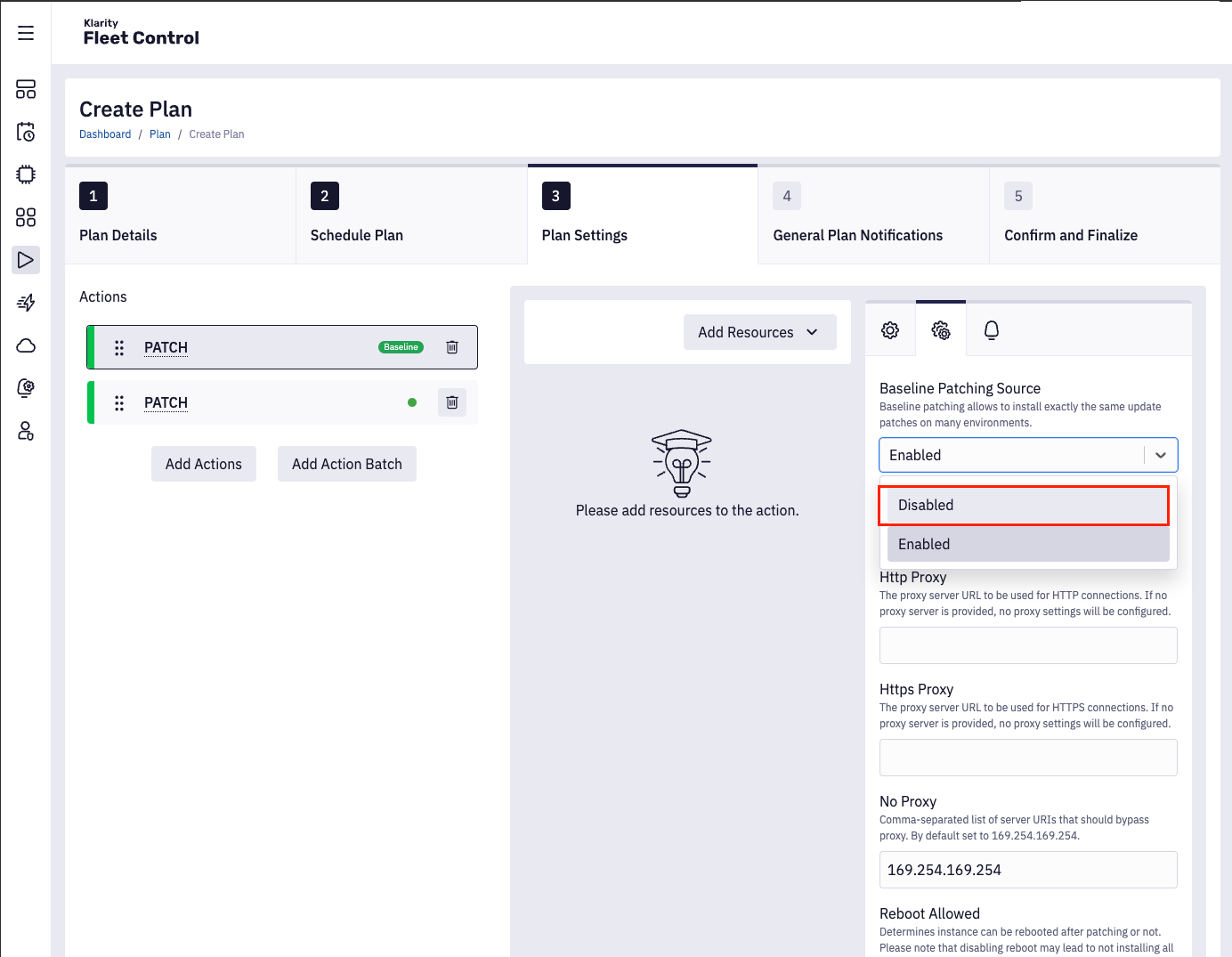The height and width of the screenshot is (957, 1232).
Task: Switch to the single gear settings tab
Action: pyautogui.click(x=889, y=330)
